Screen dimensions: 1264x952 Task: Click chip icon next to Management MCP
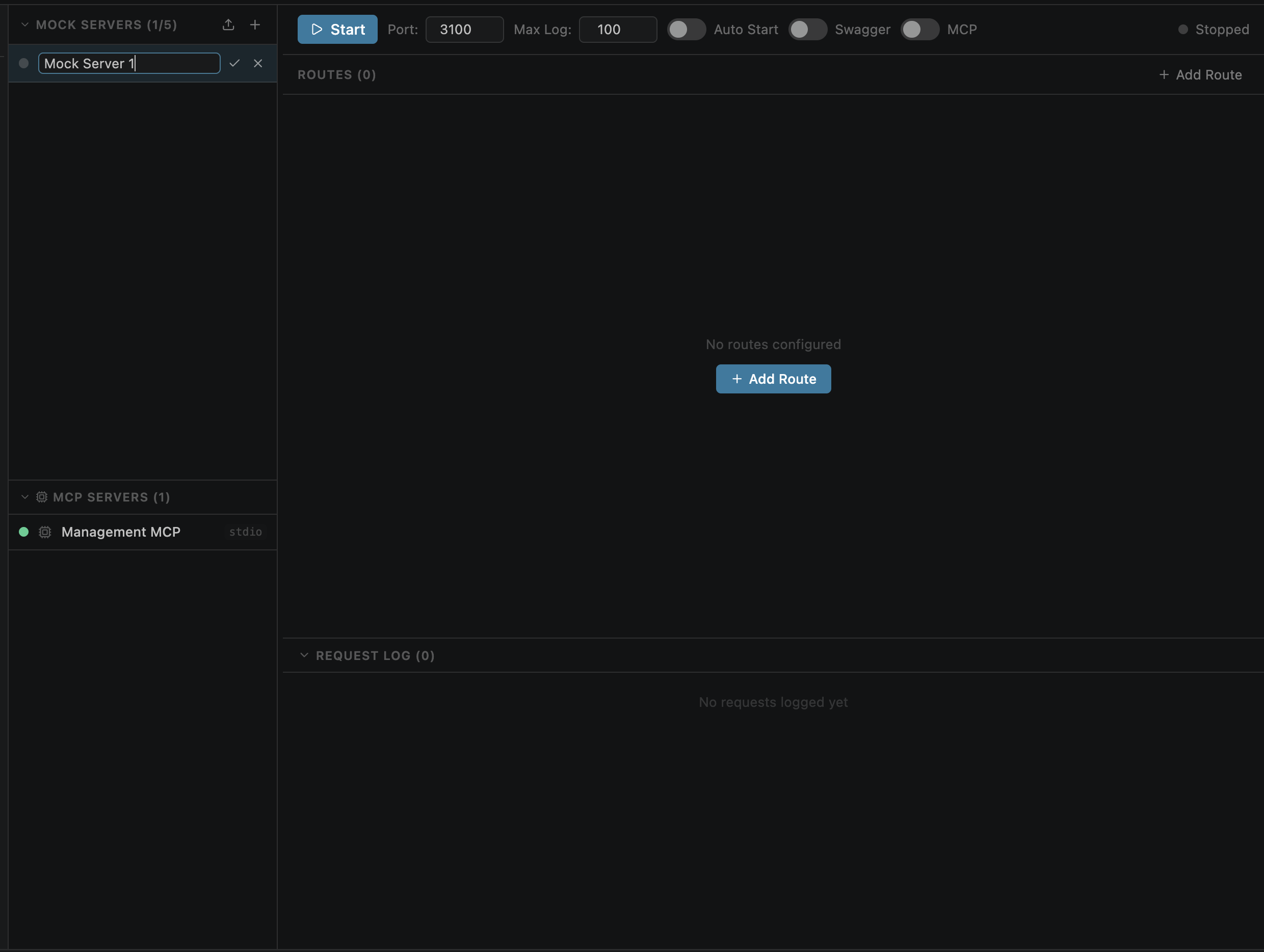click(44, 532)
